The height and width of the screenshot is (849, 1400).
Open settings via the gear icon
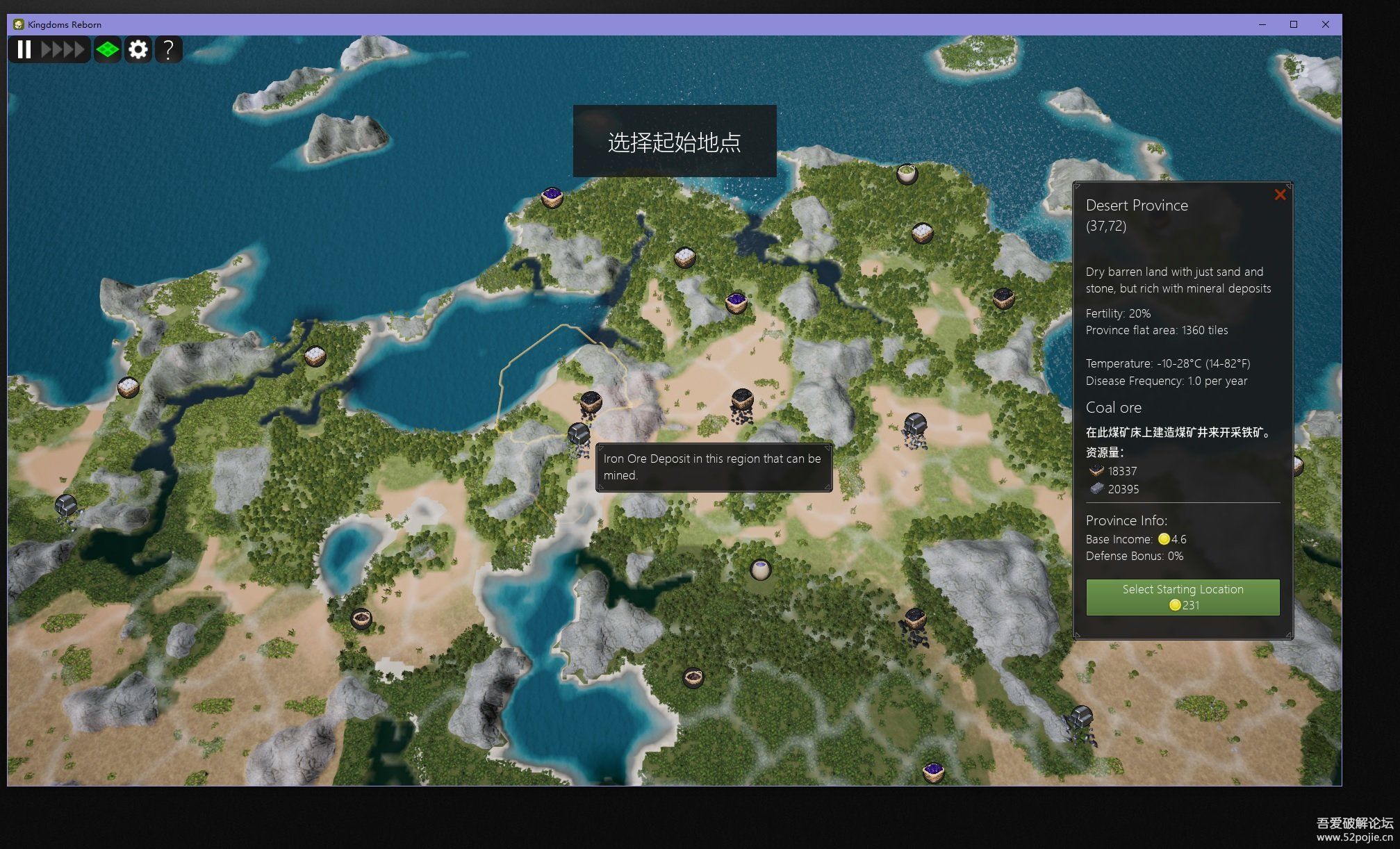138,49
